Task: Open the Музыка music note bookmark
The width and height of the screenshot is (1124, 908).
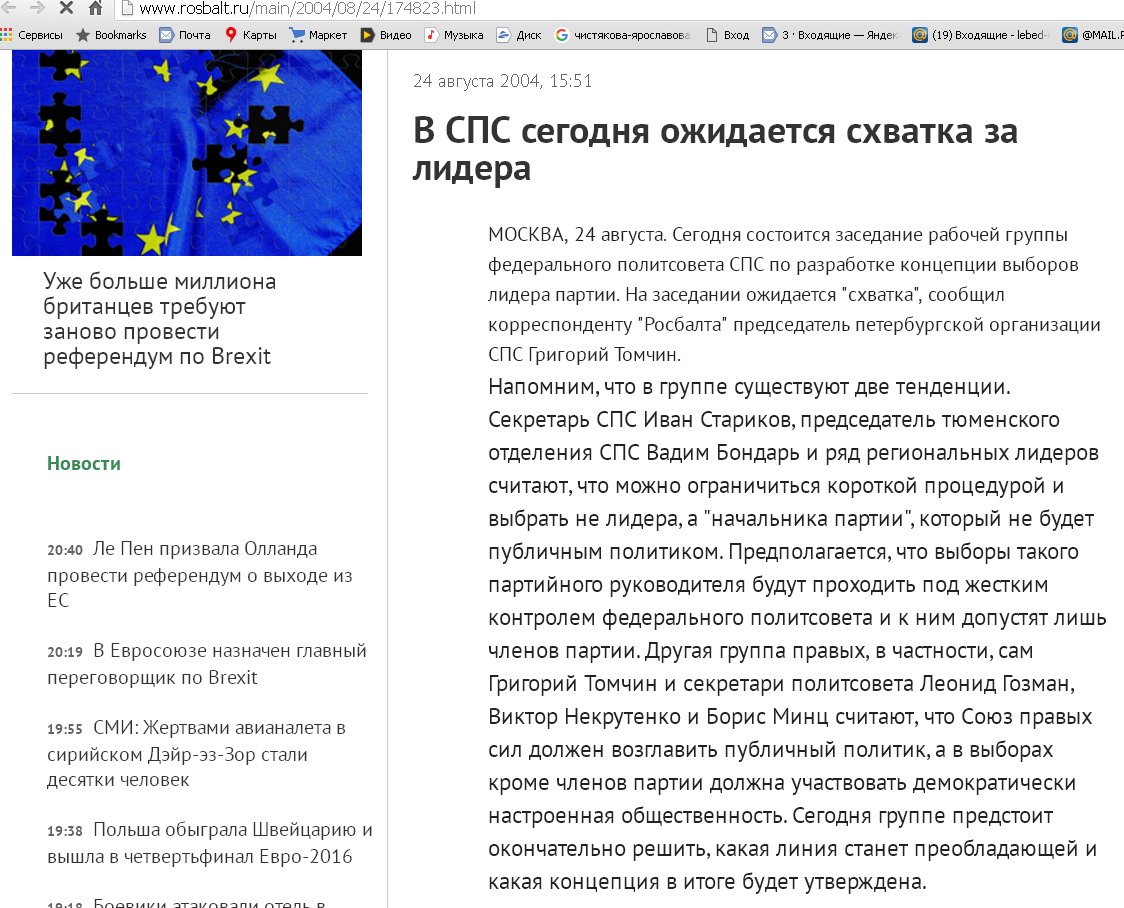Action: [x=454, y=34]
